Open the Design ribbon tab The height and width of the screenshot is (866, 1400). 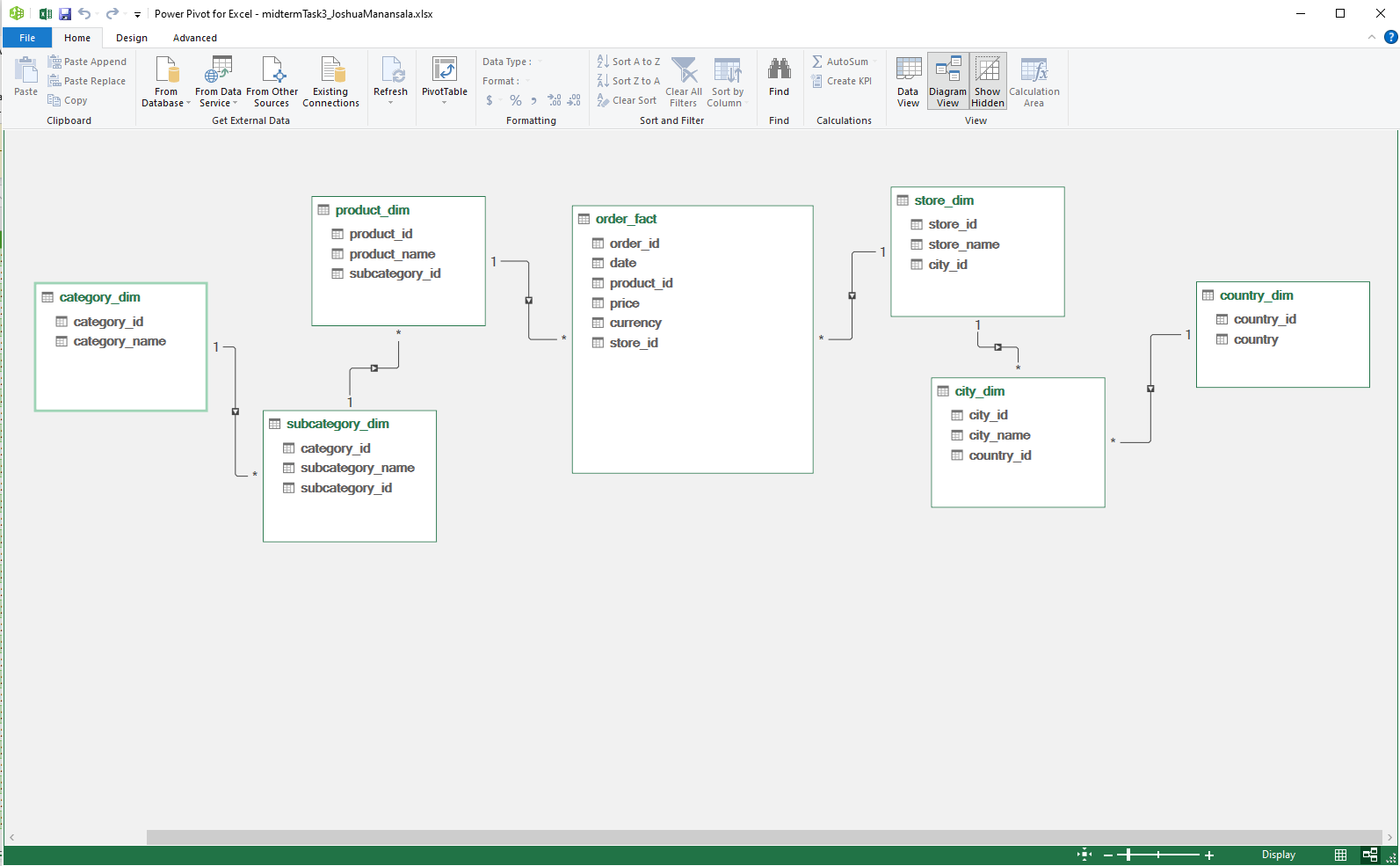pyautogui.click(x=132, y=38)
